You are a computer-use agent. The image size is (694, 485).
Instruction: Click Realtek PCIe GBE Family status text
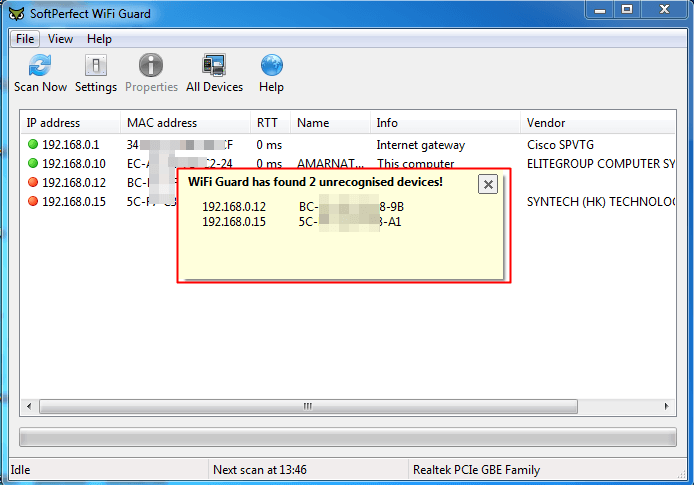[476, 470]
